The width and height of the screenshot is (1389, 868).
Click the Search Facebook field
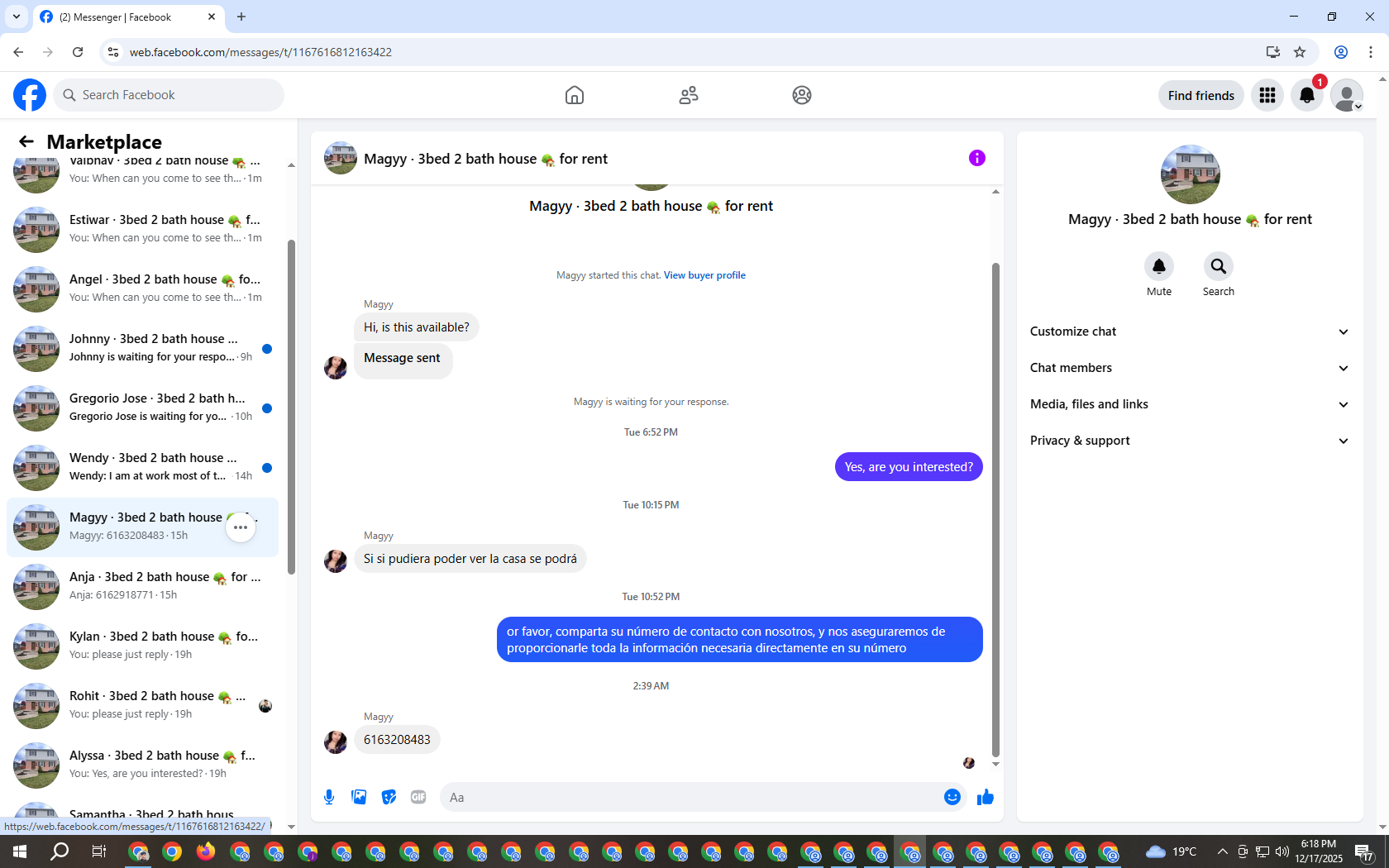pyautogui.click(x=169, y=95)
